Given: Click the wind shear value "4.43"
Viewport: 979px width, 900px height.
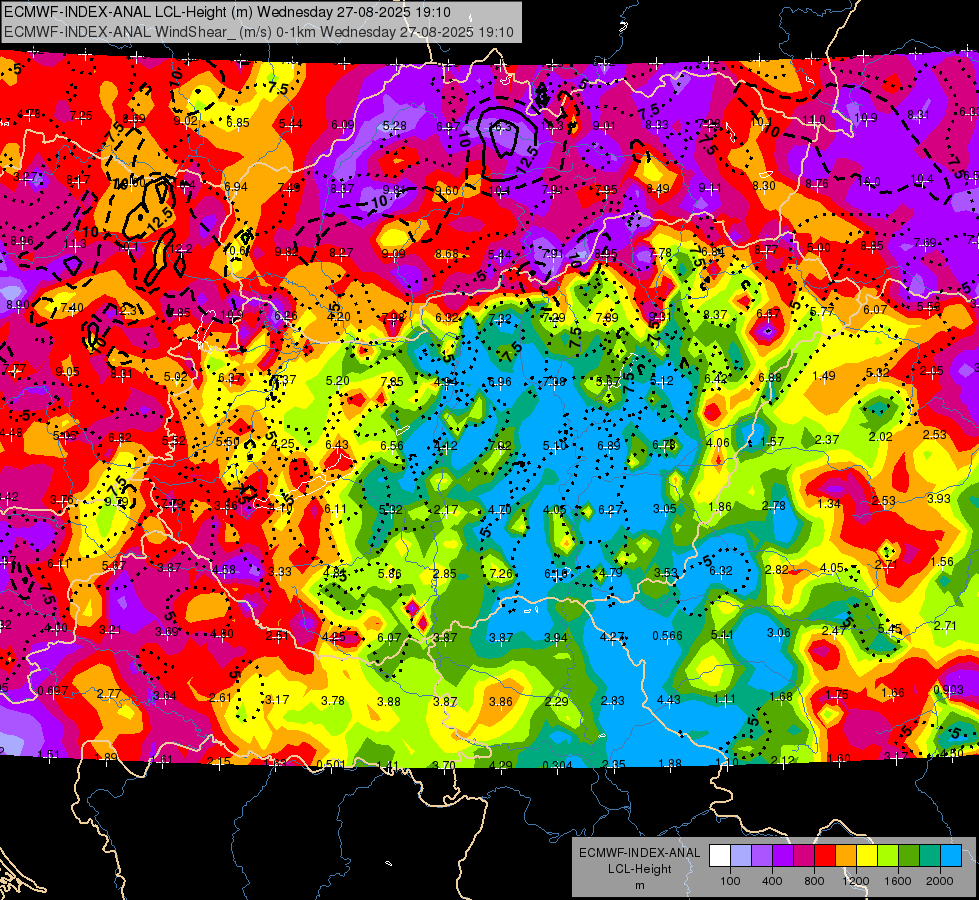Looking at the screenshot, I should (x=669, y=700).
